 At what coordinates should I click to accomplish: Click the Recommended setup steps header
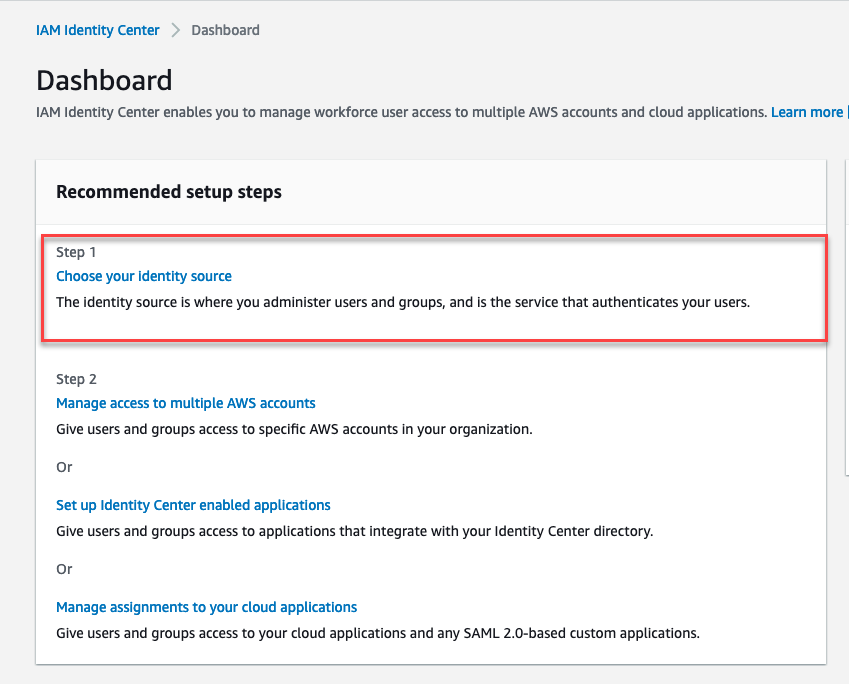(168, 191)
